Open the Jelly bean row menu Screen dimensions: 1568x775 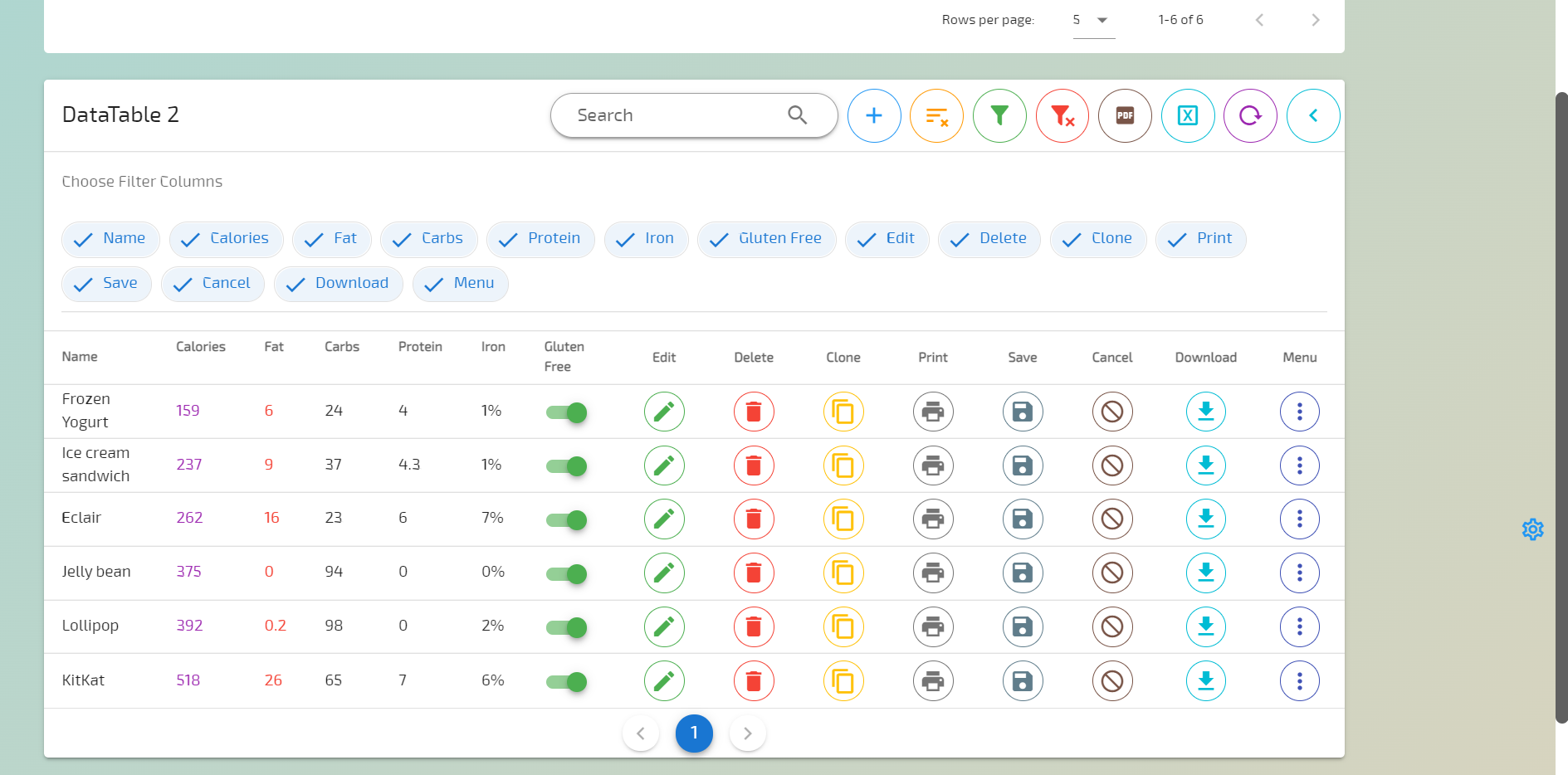click(x=1300, y=573)
